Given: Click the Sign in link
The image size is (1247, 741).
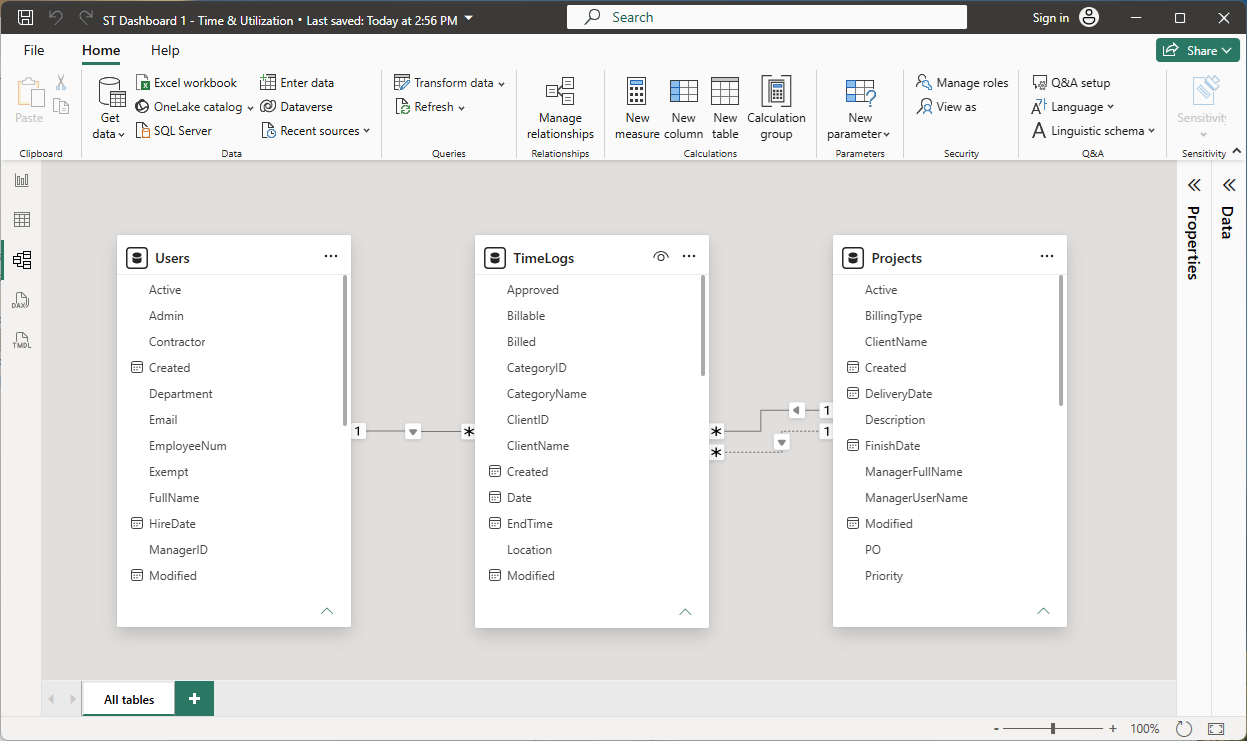Looking at the screenshot, I should point(1050,18).
